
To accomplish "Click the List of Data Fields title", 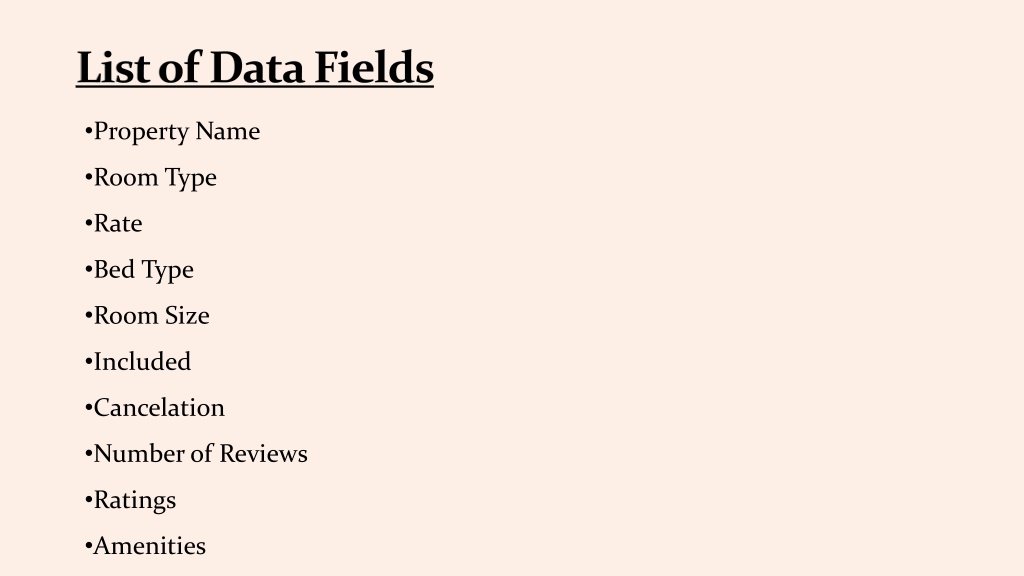I will [x=255, y=67].
